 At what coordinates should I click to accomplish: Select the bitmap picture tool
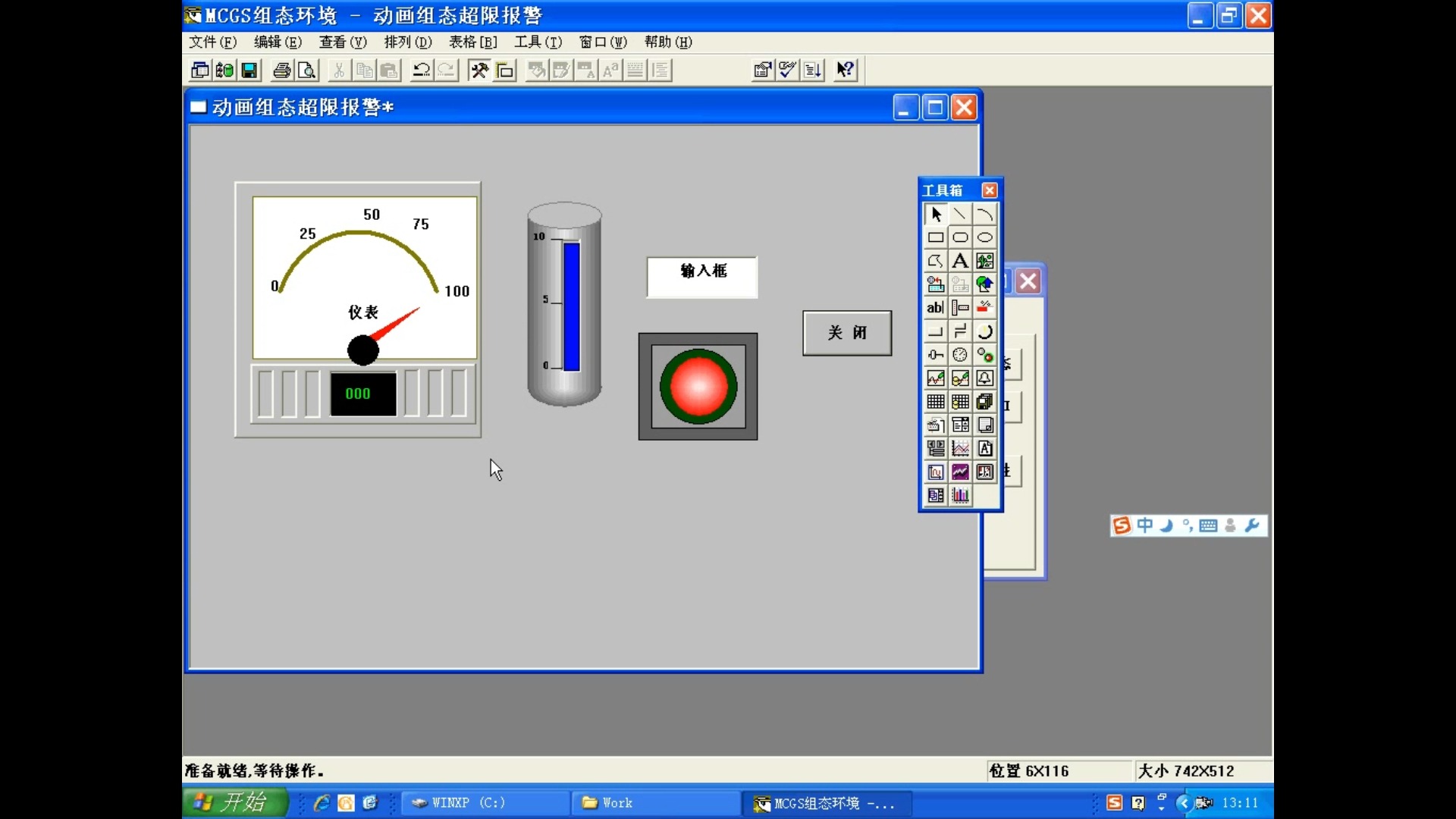[984, 262]
